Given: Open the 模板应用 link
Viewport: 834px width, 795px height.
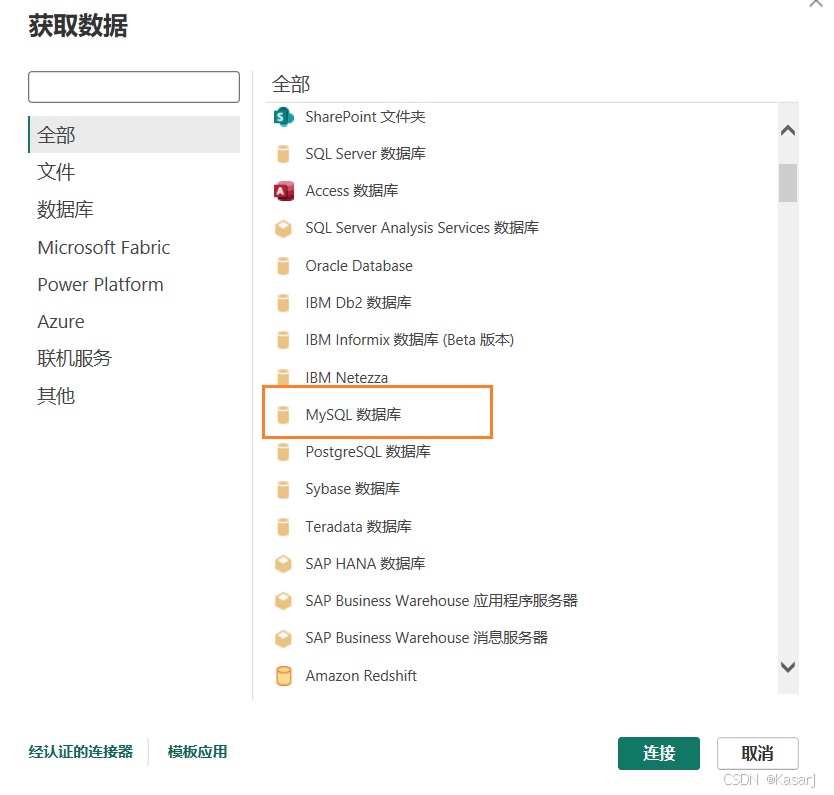Looking at the screenshot, I should point(197,752).
